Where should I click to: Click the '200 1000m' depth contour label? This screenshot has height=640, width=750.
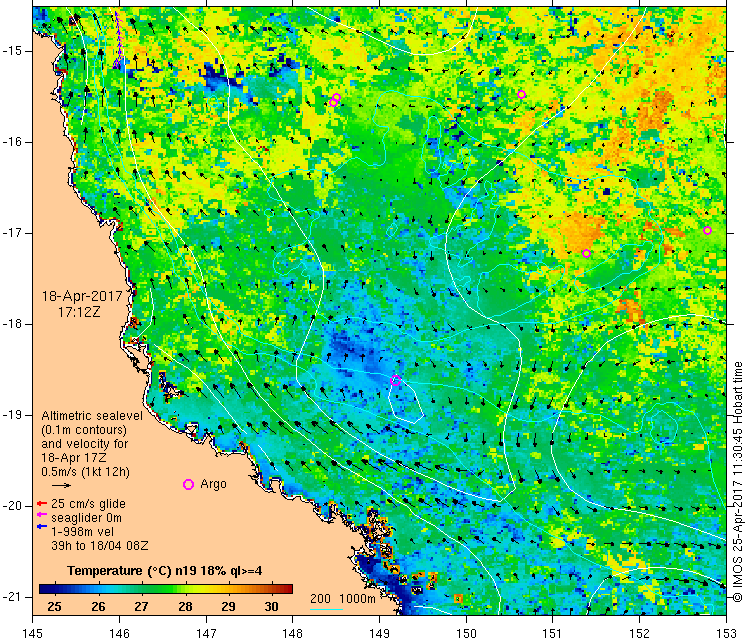(x=342, y=598)
